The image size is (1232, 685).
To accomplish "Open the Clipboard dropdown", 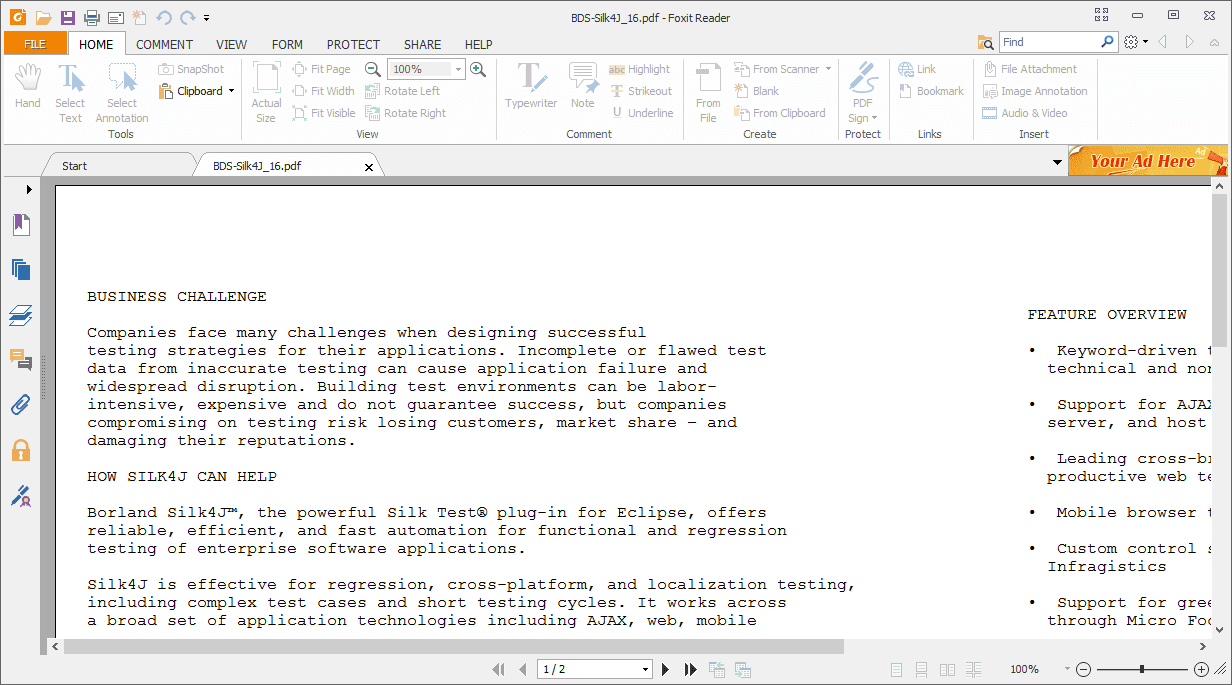I will click(x=231, y=91).
